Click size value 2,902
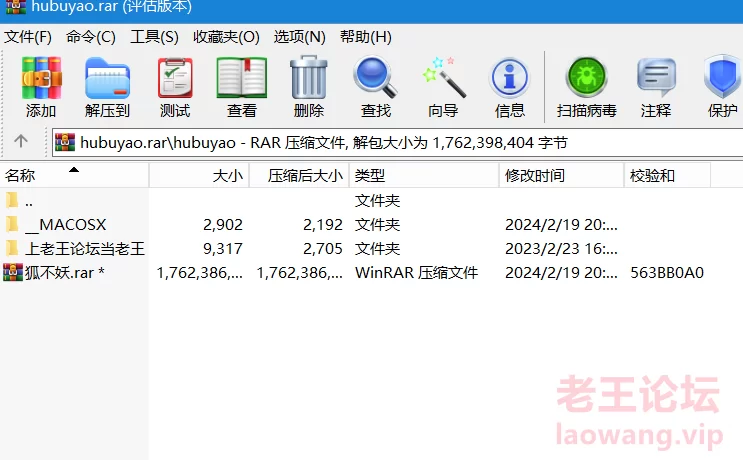 pyautogui.click(x=223, y=225)
